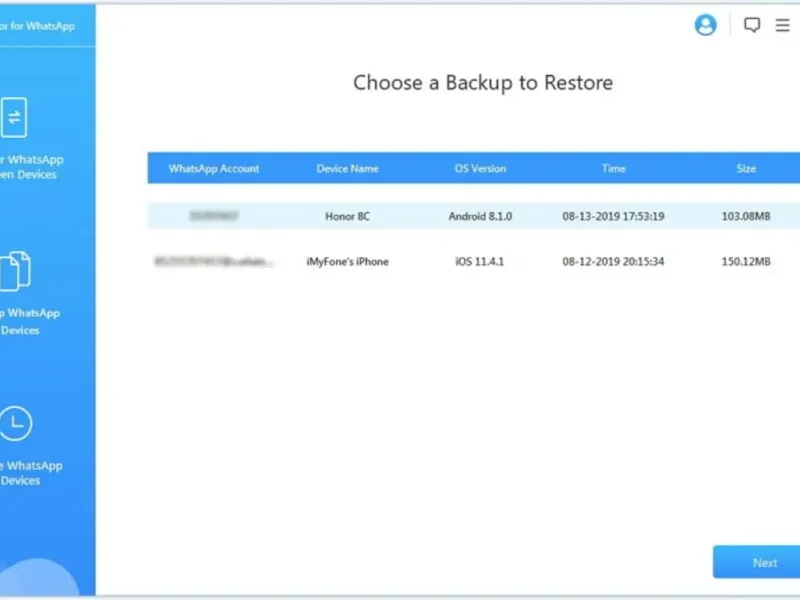Select the iMyFone's iPhone backup row
Viewport: 800px width, 600px height.
(x=474, y=261)
